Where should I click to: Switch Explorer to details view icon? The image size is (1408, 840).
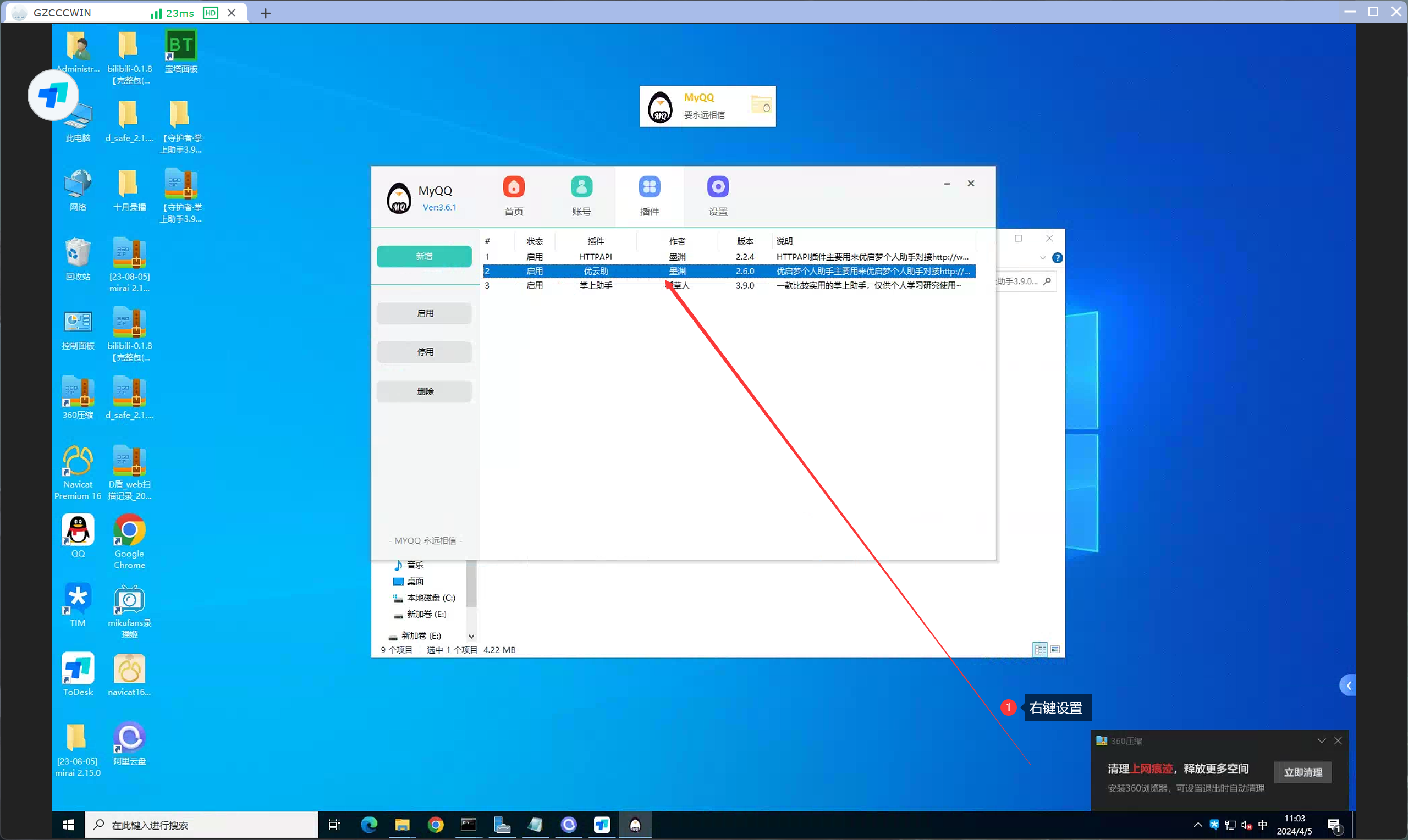tap(1040, 650)
